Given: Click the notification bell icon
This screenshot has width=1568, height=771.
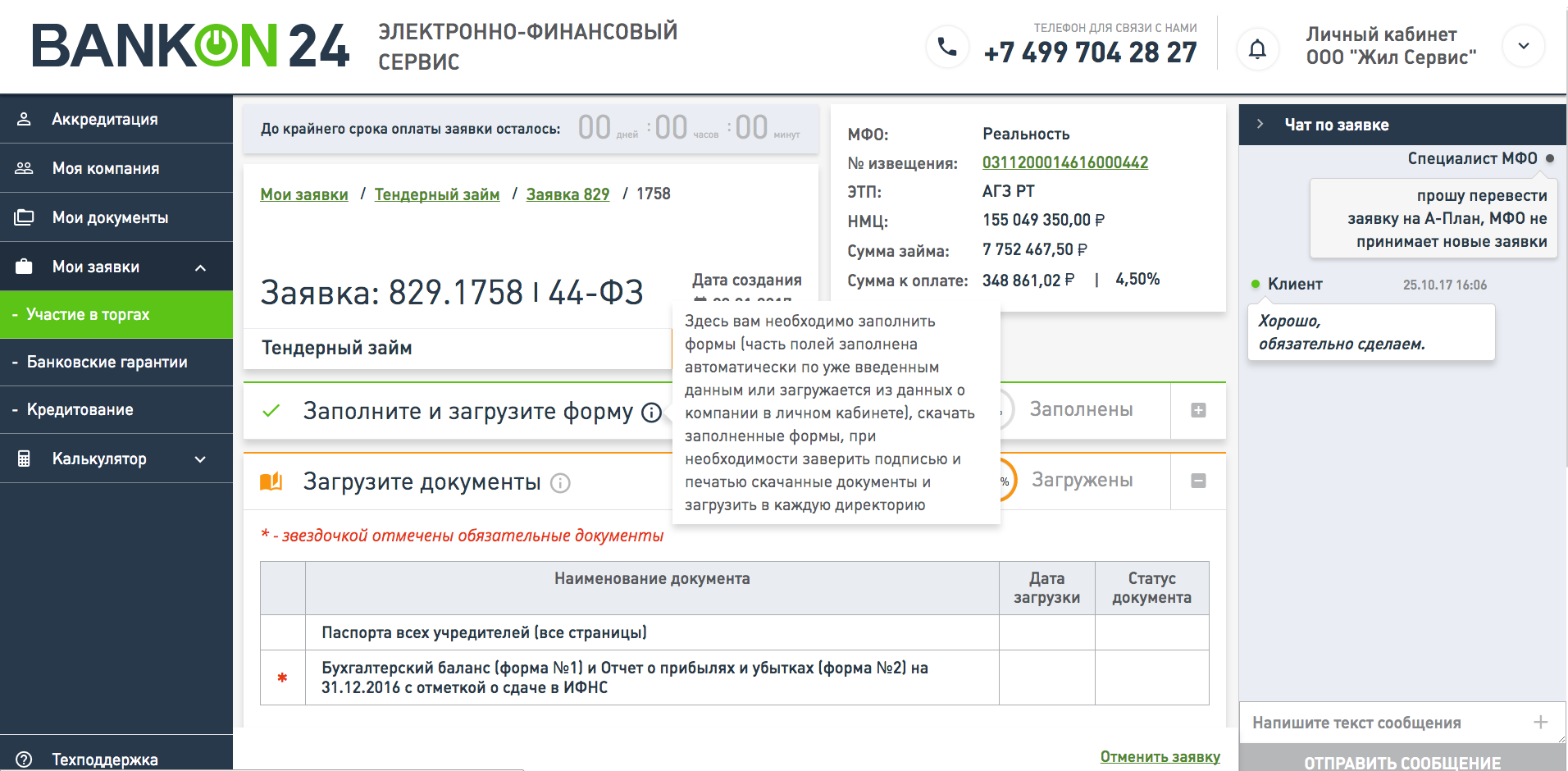Looking at the screenshot, I should (x=1257, y=48).
